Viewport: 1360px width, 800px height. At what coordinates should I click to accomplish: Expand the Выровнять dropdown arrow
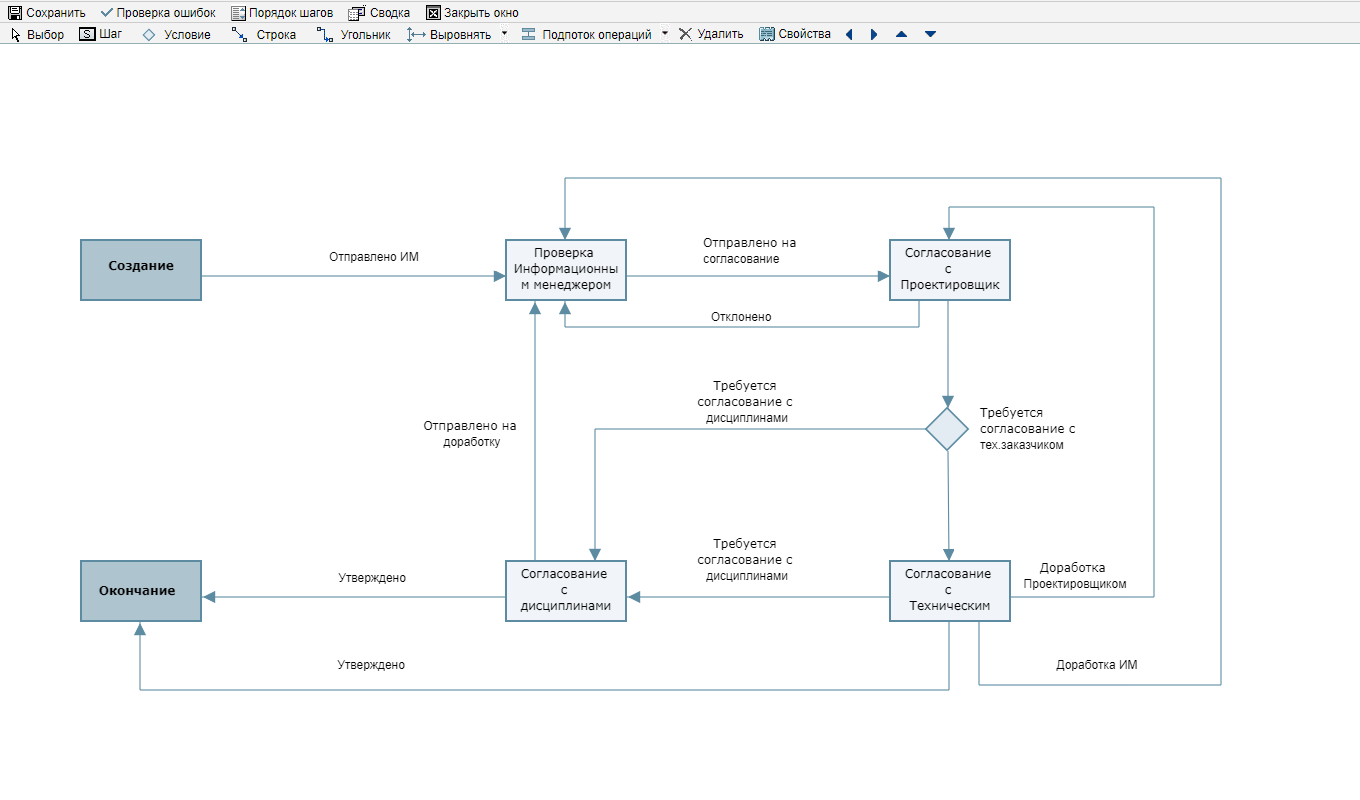(504, 33)
